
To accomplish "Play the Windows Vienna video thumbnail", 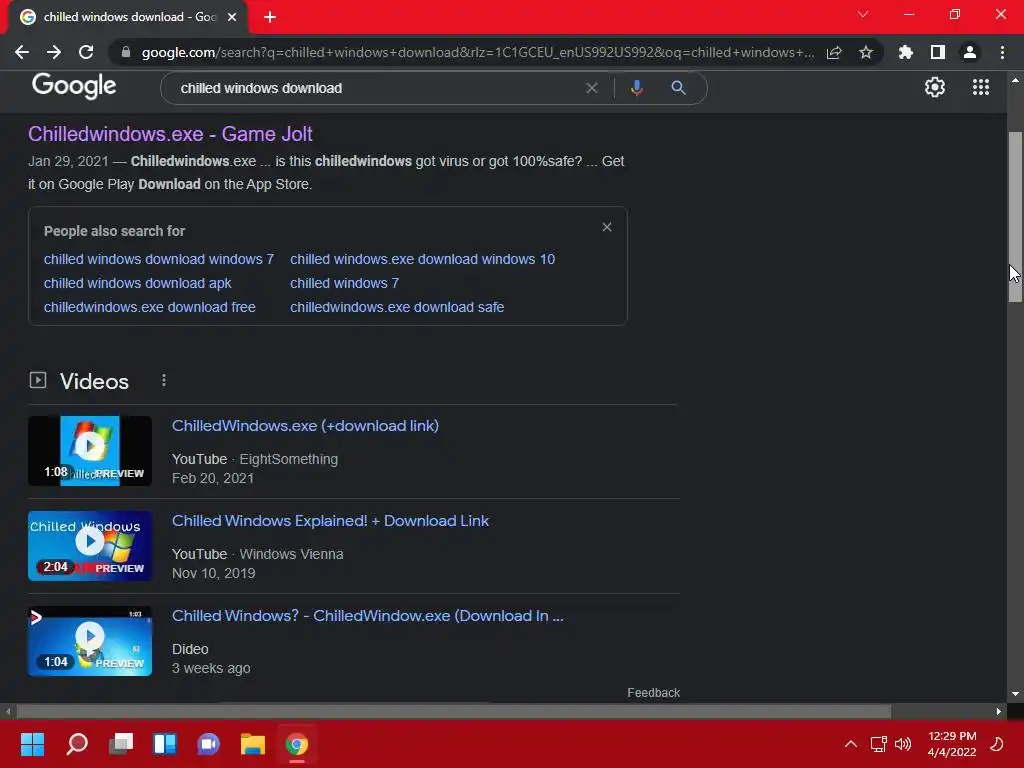I will 90,546.
